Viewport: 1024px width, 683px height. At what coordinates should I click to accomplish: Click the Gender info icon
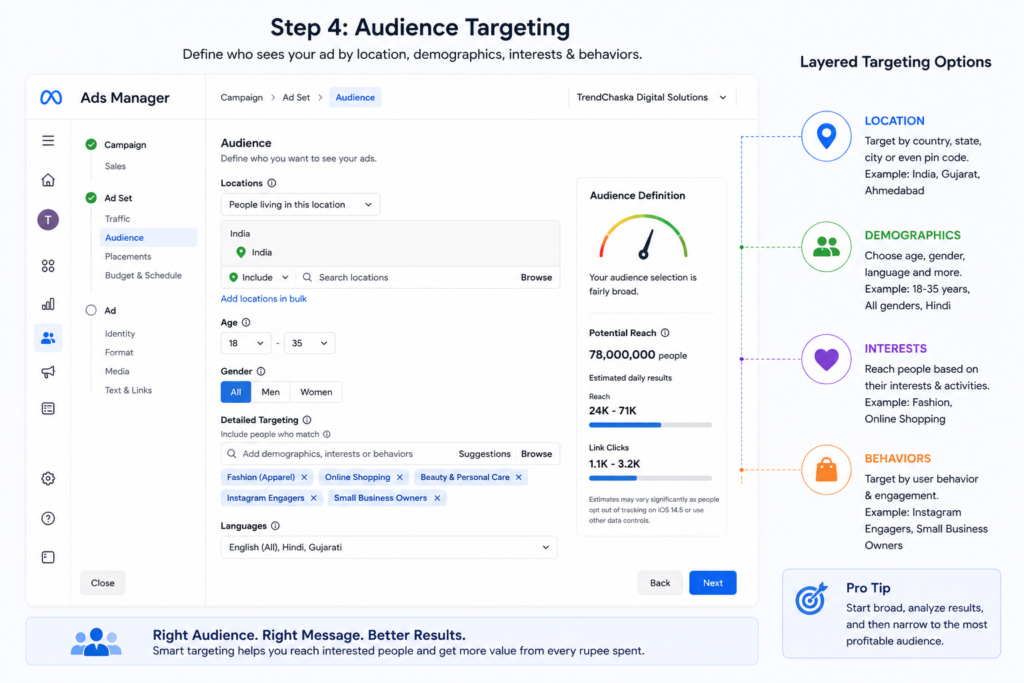261,371
